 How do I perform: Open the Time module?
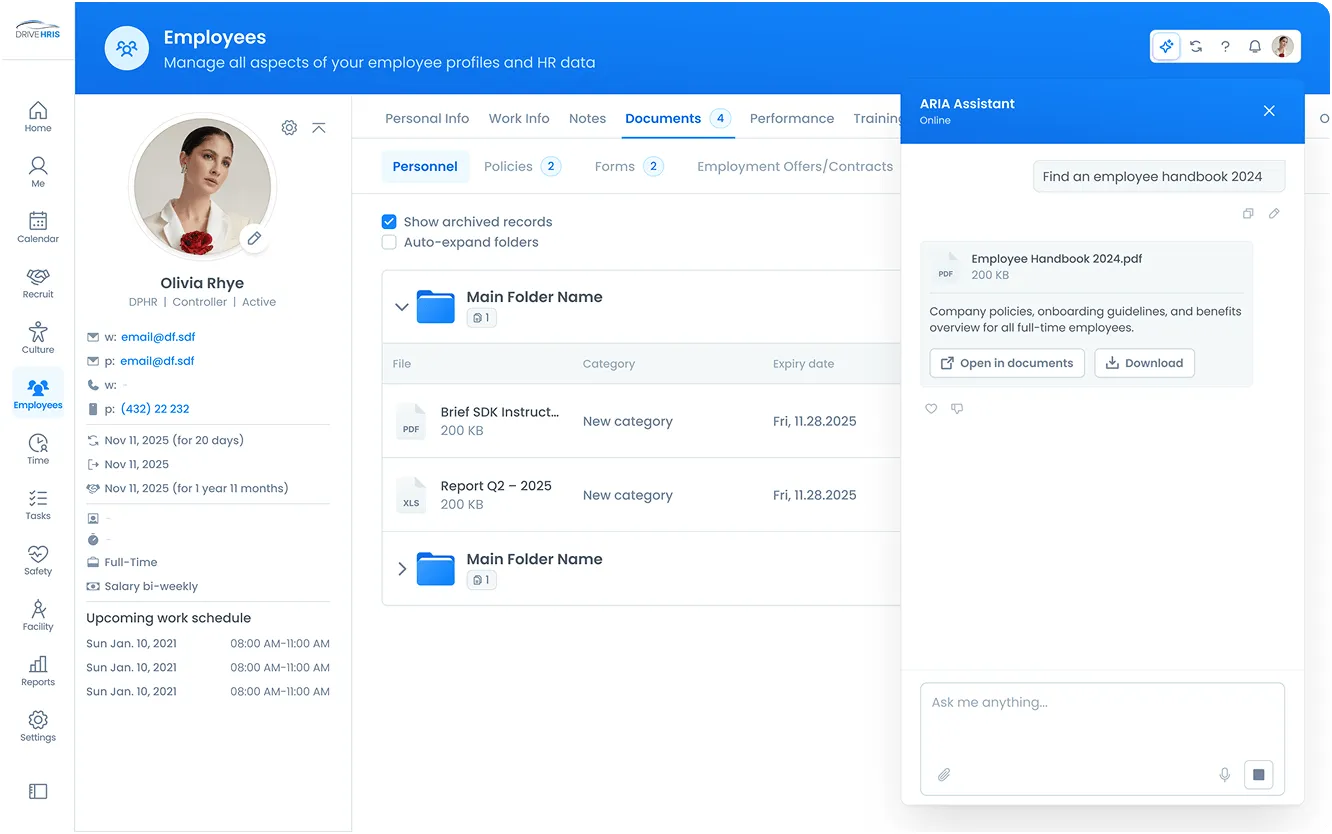(x=38, y=449)
